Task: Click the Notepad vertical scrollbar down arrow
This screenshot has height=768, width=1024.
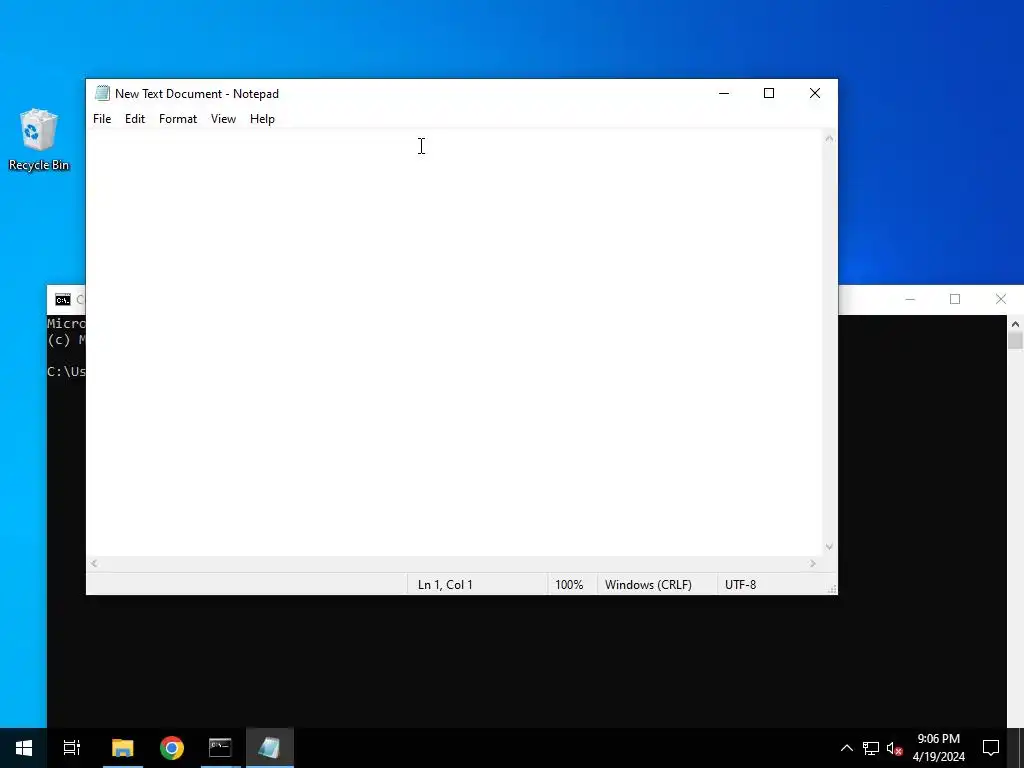Action: point(829,547)
